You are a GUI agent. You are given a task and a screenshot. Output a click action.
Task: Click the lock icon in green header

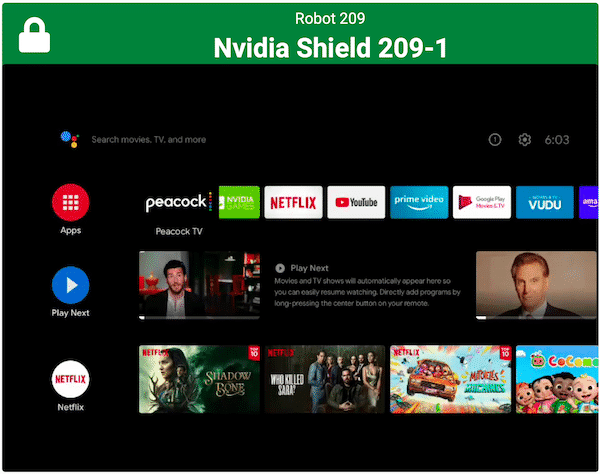[x=34, y=35]
